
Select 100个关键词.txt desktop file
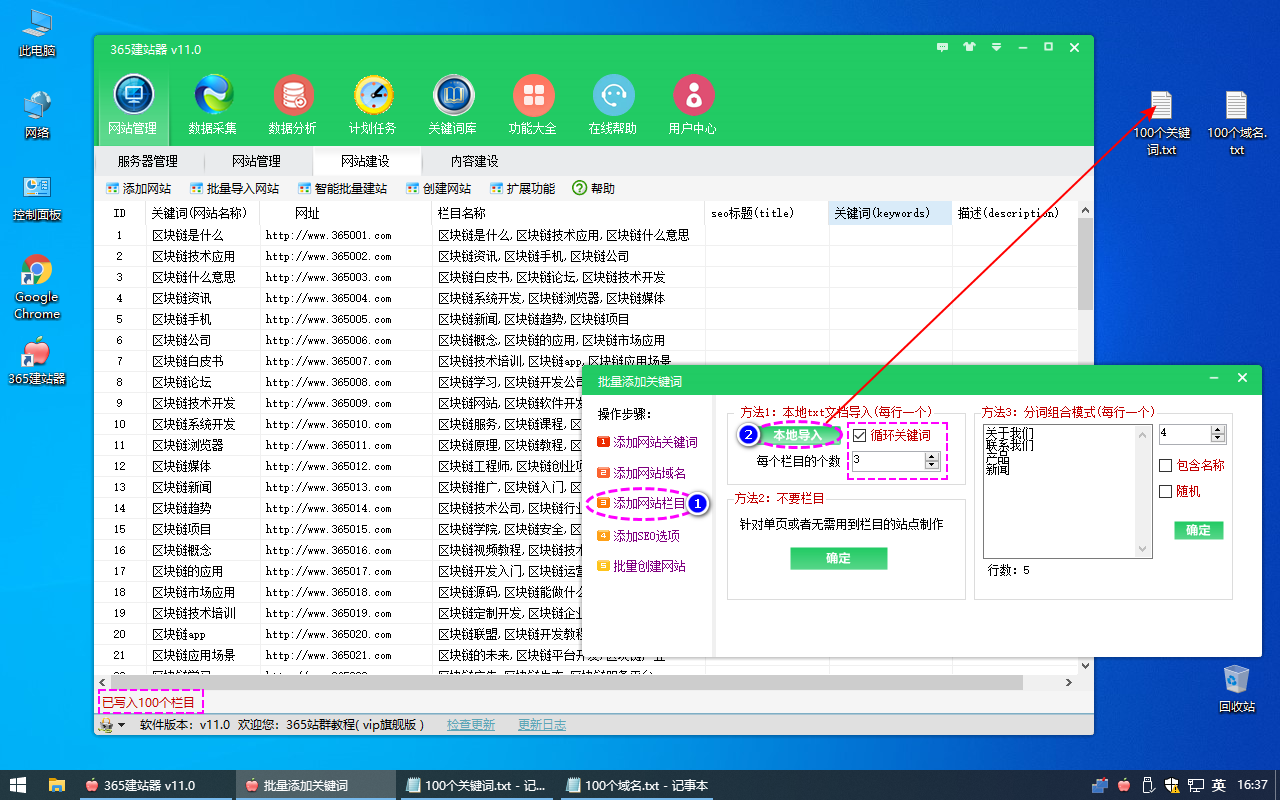pyautogui.click(x=1162, y=123)
